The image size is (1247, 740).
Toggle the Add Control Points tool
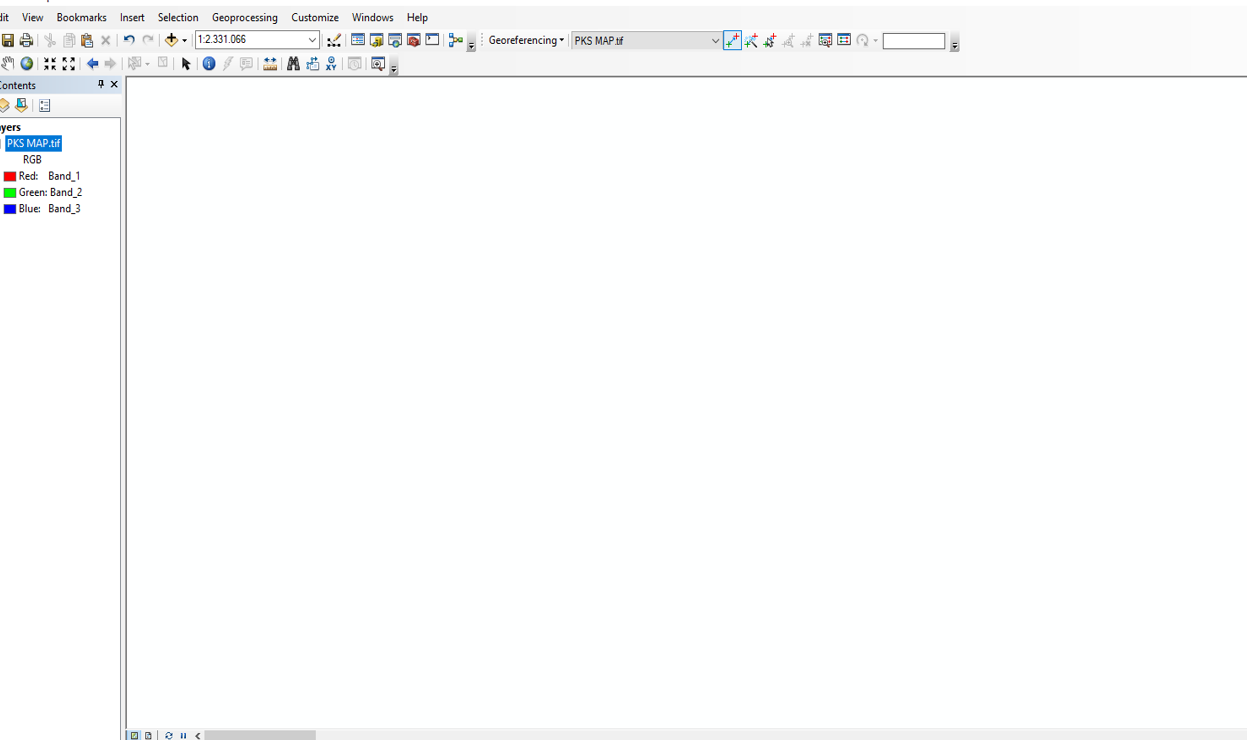click(x=732, y=41)
